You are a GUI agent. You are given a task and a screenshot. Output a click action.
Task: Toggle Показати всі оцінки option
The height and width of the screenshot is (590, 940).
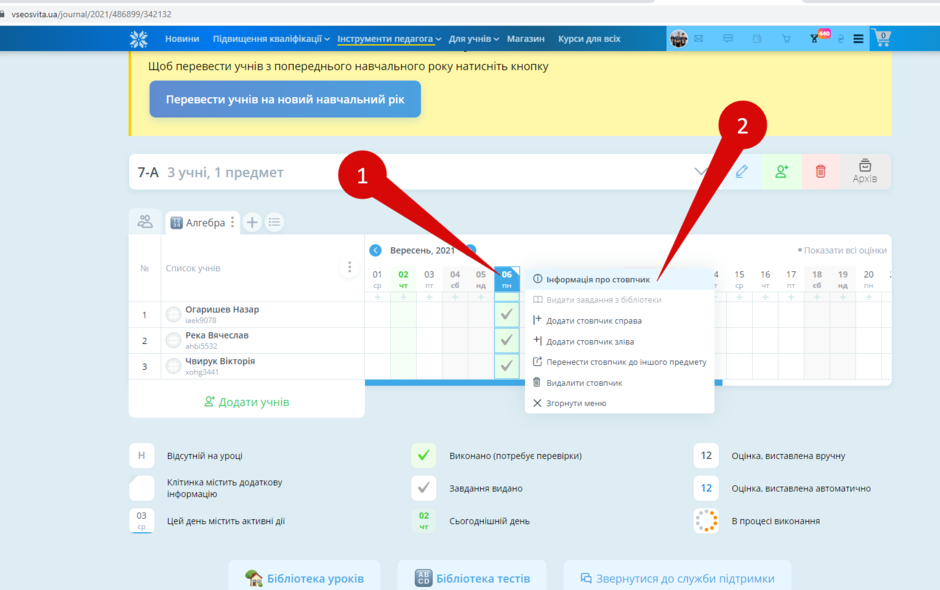click(x=842, y=250)
